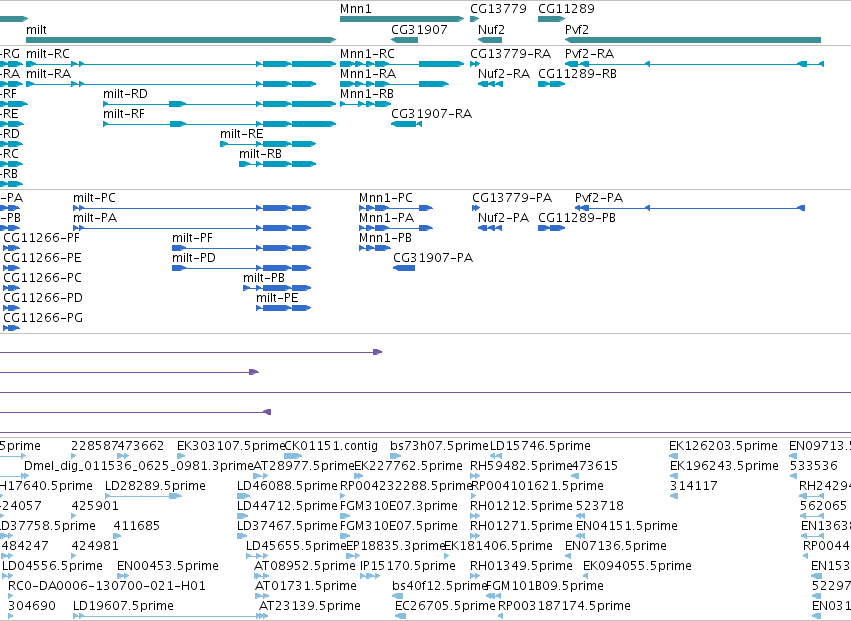
Task: Select the Nuf2-RA transcript label
Action: [x=504, y=74]
